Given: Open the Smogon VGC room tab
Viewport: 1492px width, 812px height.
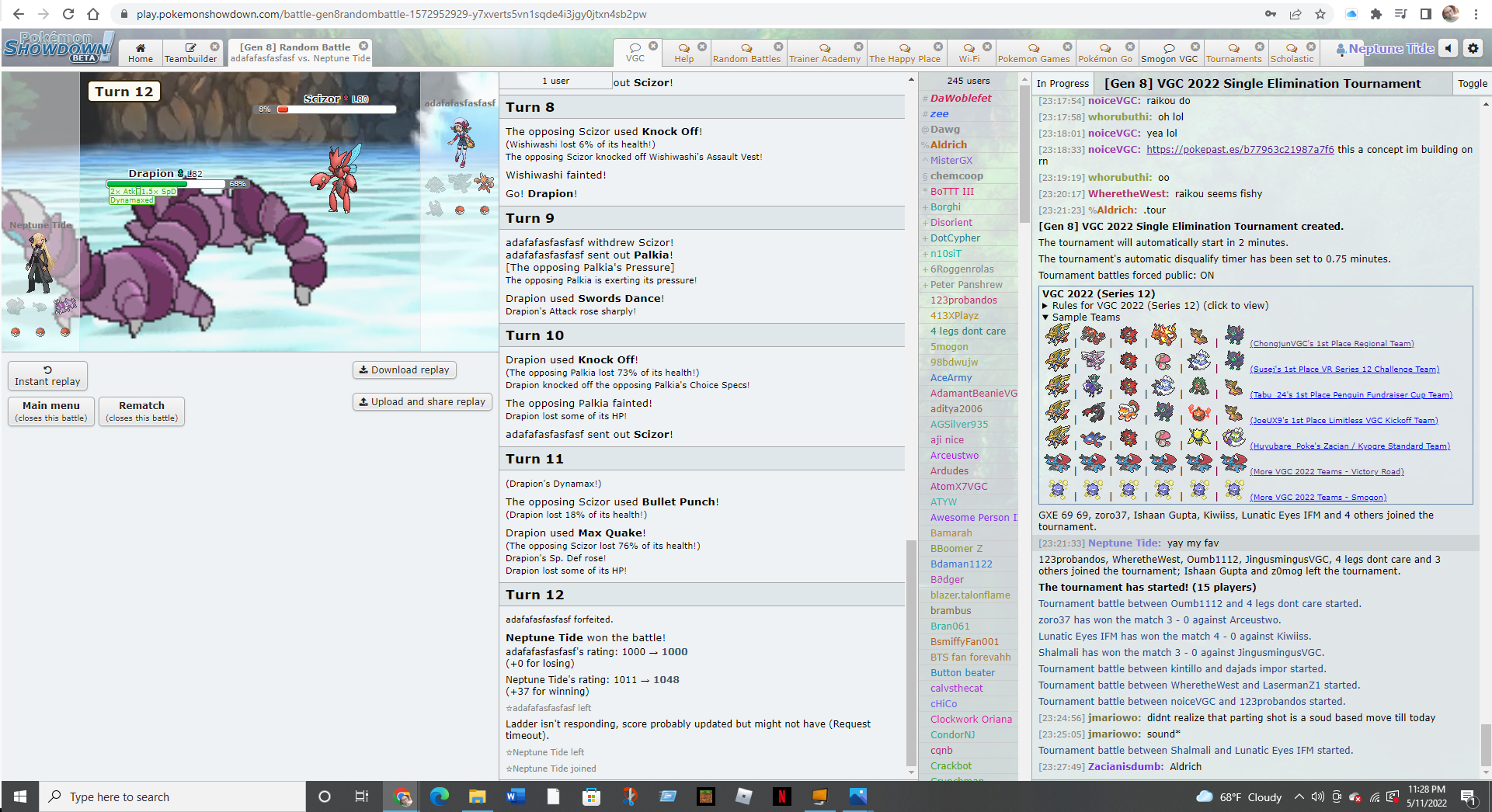Looking at the screenshot, I should click(x=1169, y=53).
